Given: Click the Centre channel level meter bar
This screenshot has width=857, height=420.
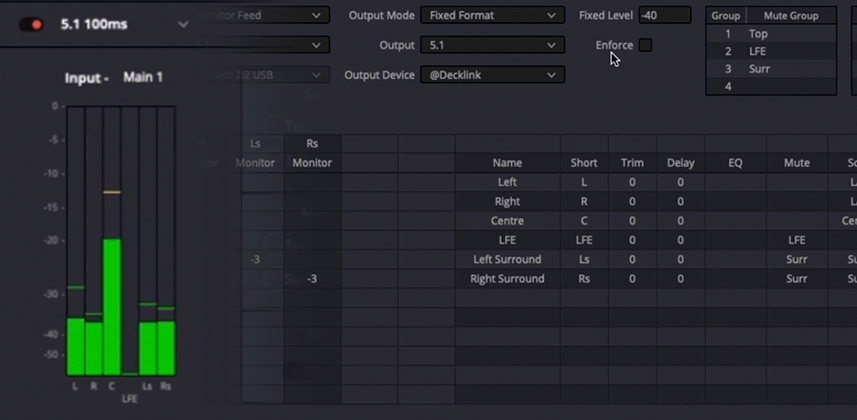Looking at the screenshot, I should [x=112, y=306].
